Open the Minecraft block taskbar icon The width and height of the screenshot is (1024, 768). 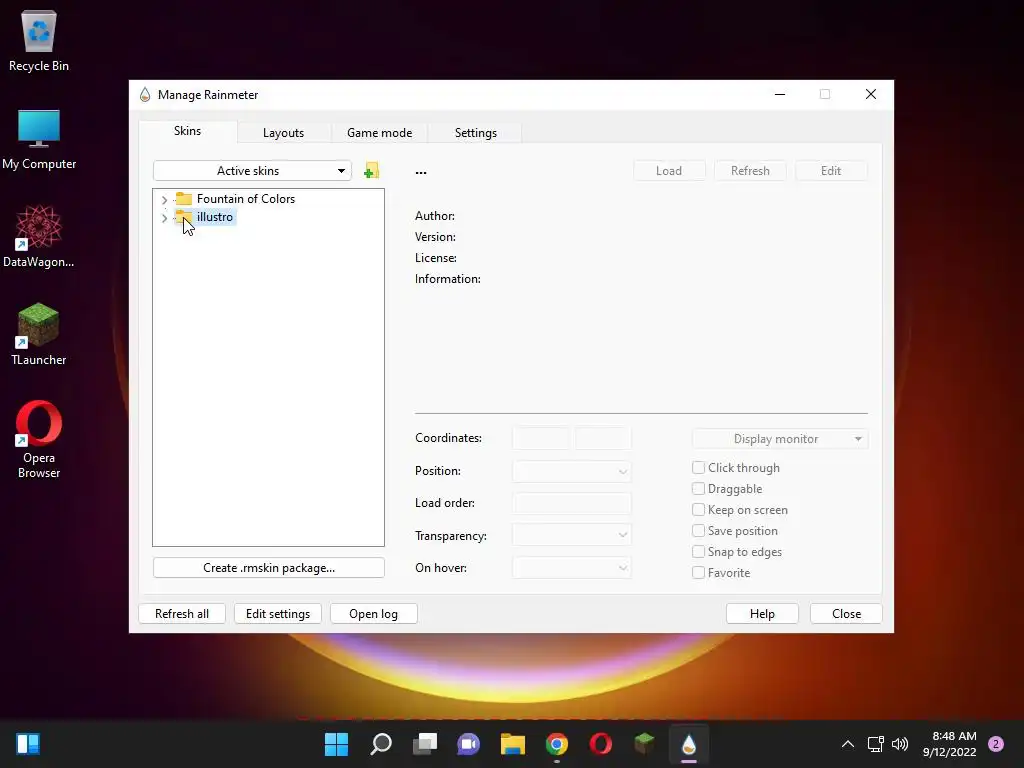click(645, 743)
